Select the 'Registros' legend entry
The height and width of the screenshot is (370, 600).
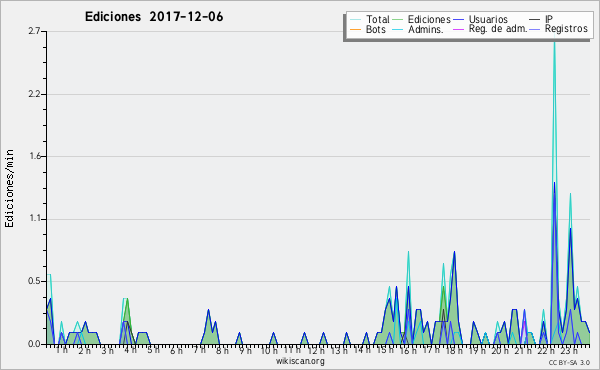coord(558,29)
